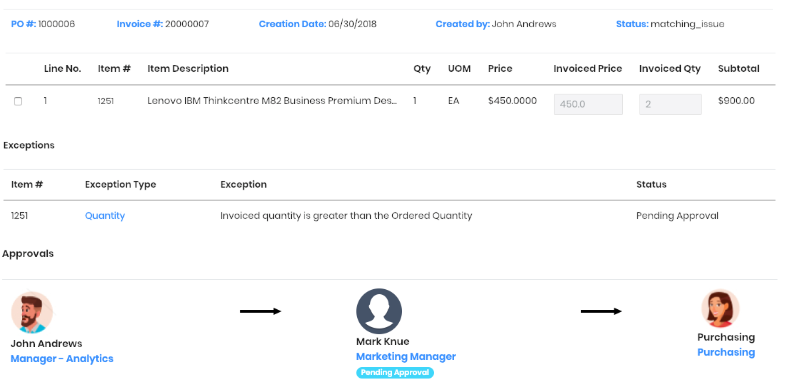Click John Andrews' avatar image
Viewport: 807px width, 392px height.
coord(32,313)
